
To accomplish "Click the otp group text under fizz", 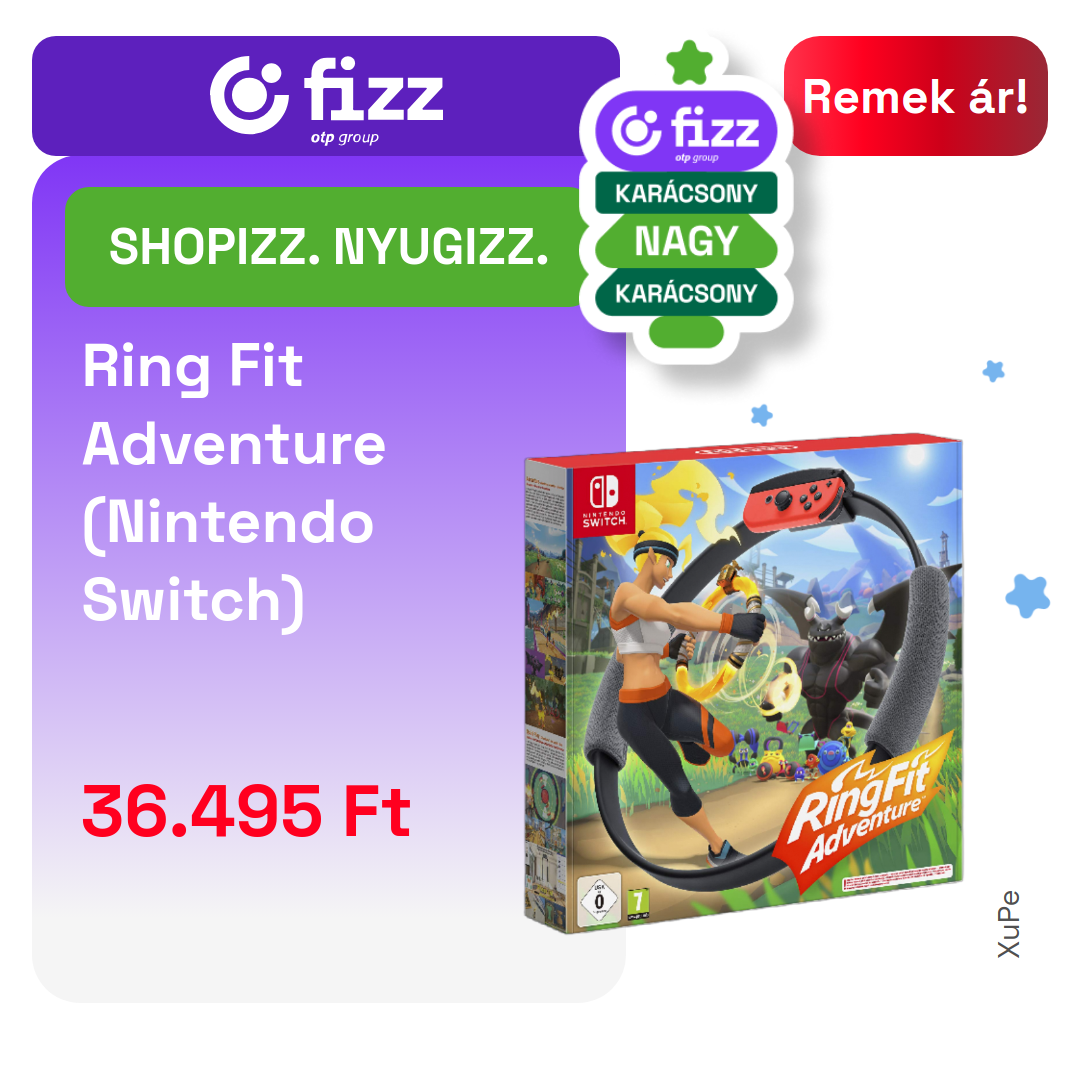I will (x=344, y=137).
